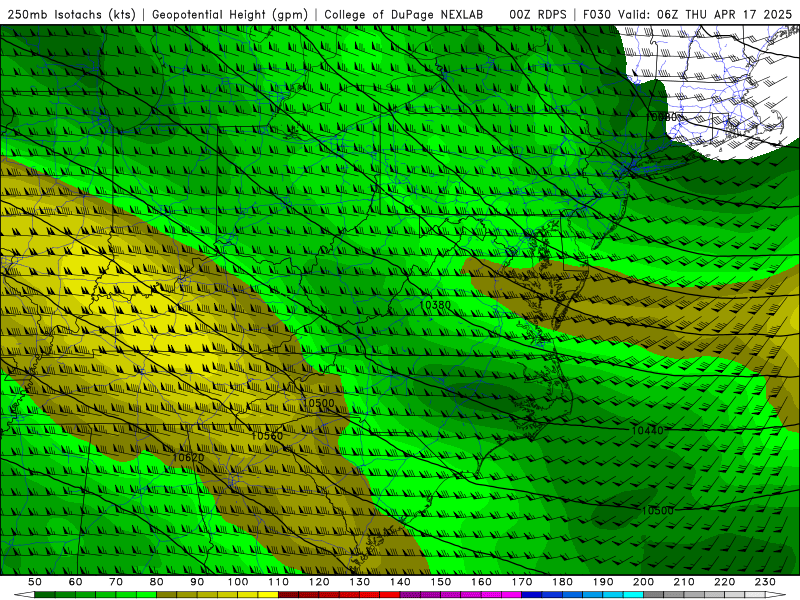Image resolution: width=800 pixels, height=600 pixels.
Task: Click the 80 value on the color scale
Action: (x=157, y=582)
